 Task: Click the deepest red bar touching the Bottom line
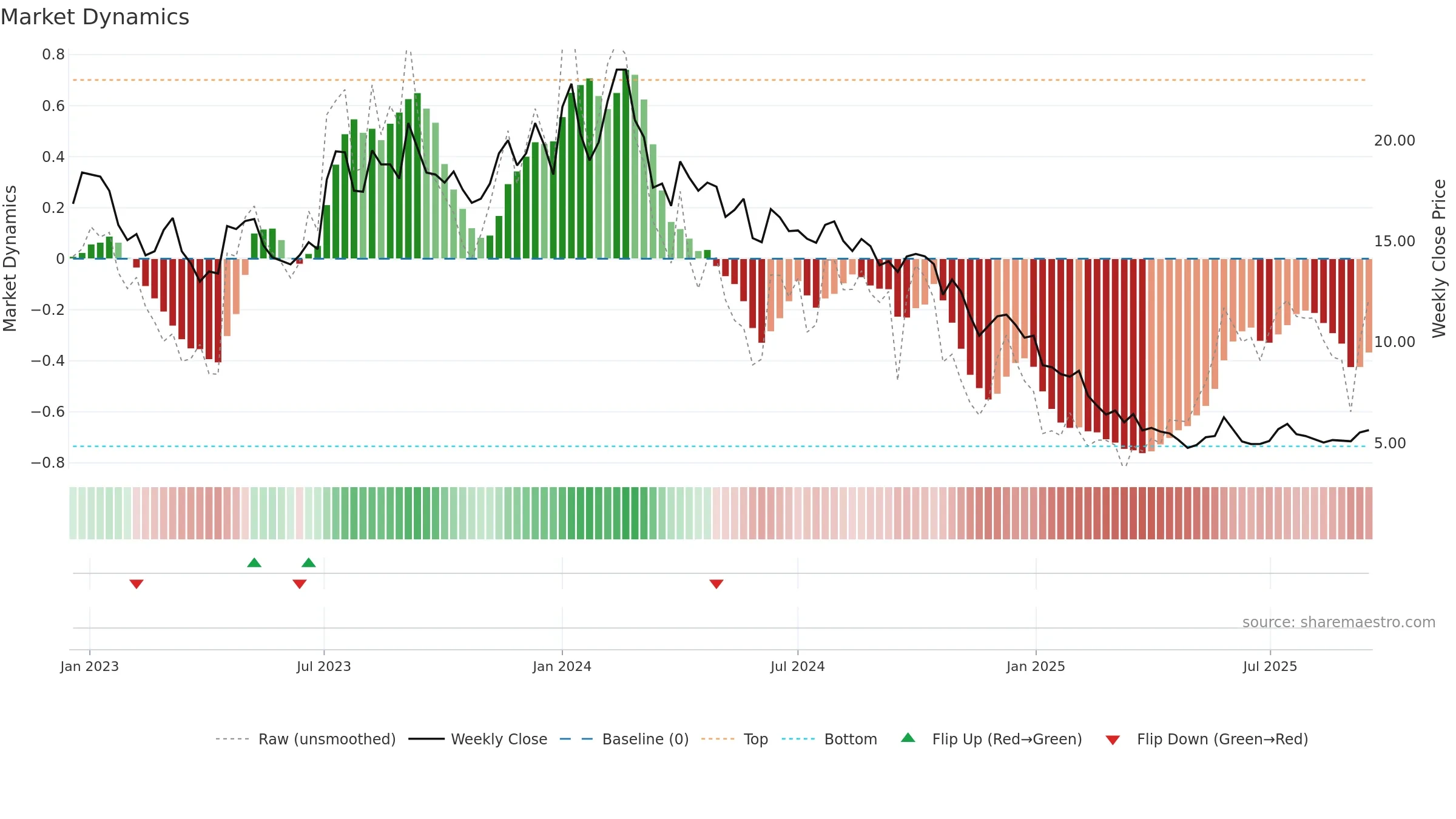coord(1142,356)
